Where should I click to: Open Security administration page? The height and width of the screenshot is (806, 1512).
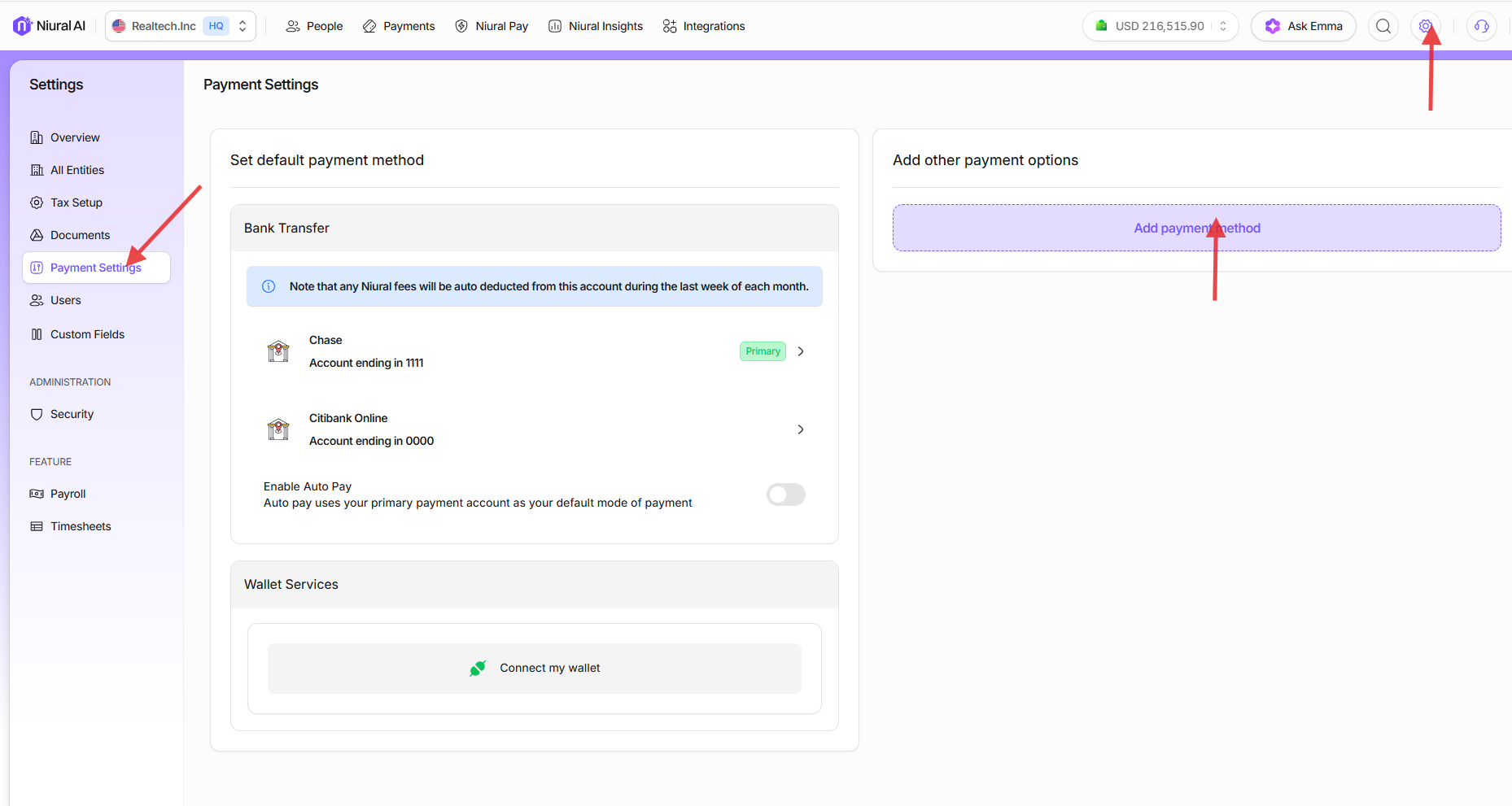tap(96, 414)
